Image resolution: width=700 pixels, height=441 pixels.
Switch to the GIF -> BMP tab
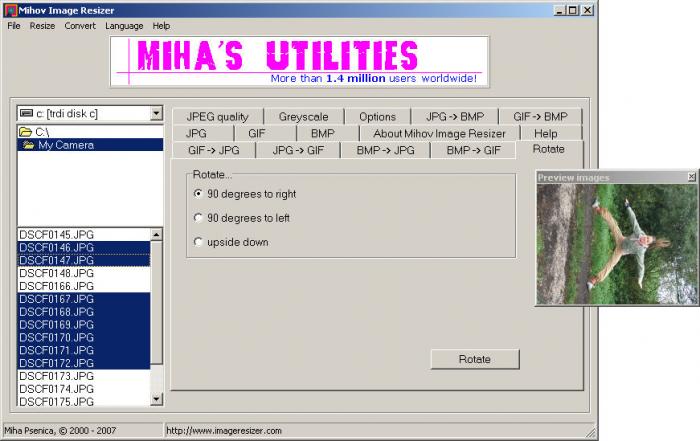[x=540, y=116]
